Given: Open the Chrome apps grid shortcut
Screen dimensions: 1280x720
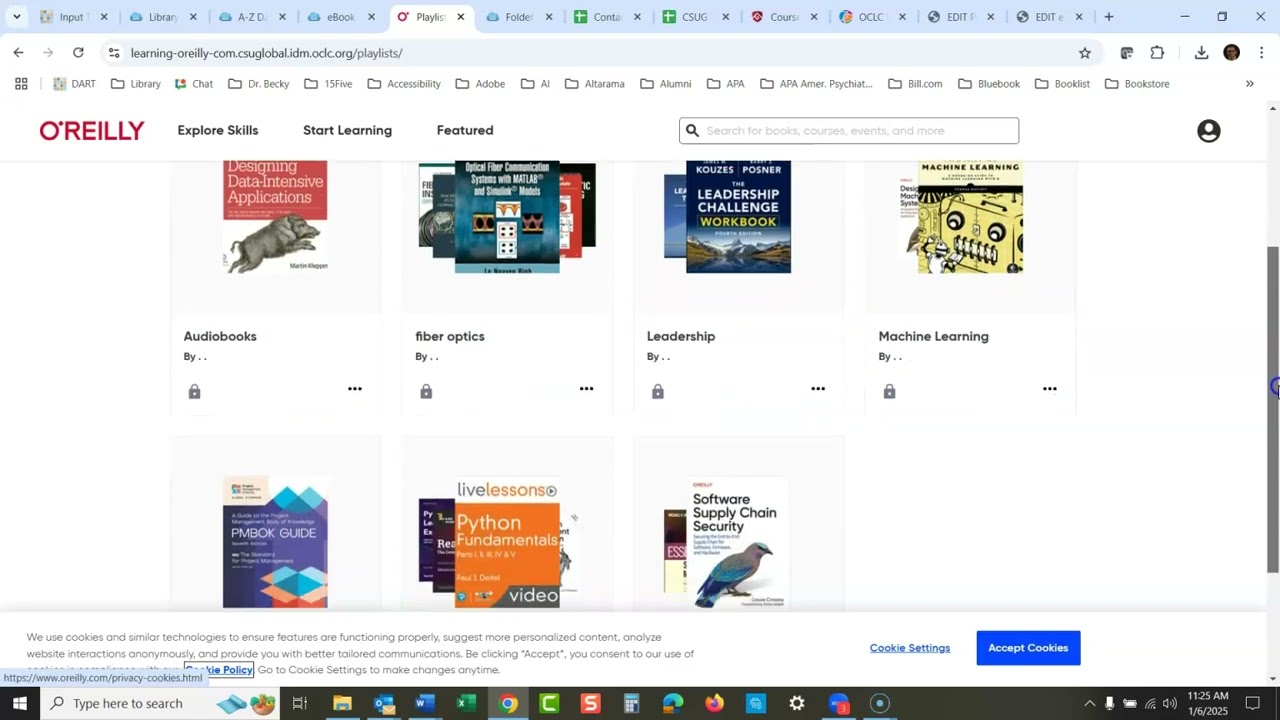Looking at the screenshot, I should [x=21, y=84].
